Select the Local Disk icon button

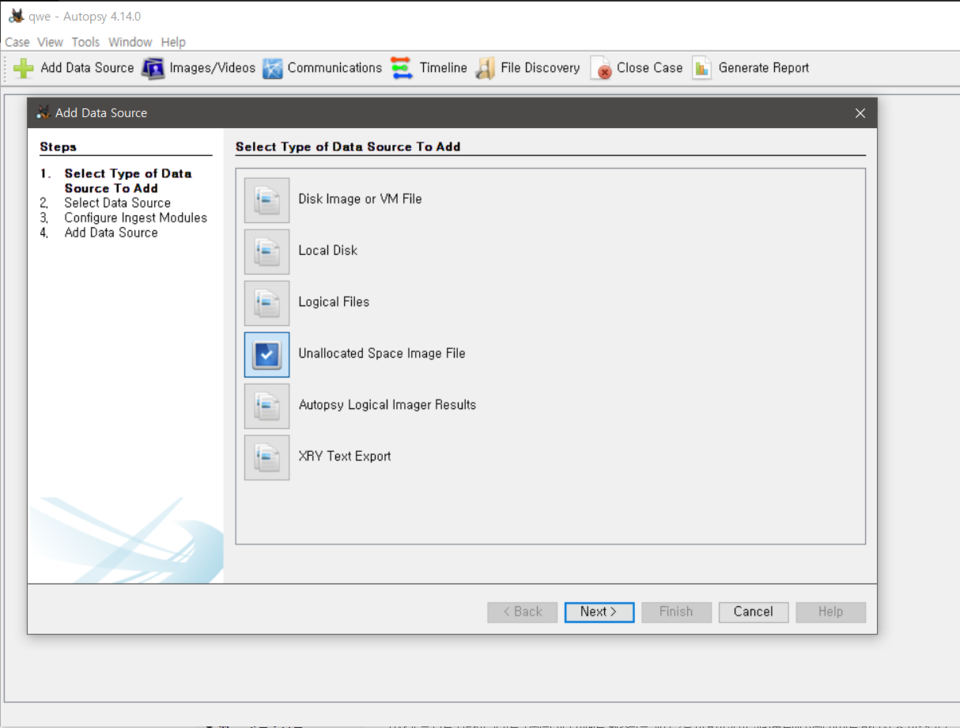click(x=267, y=252)
